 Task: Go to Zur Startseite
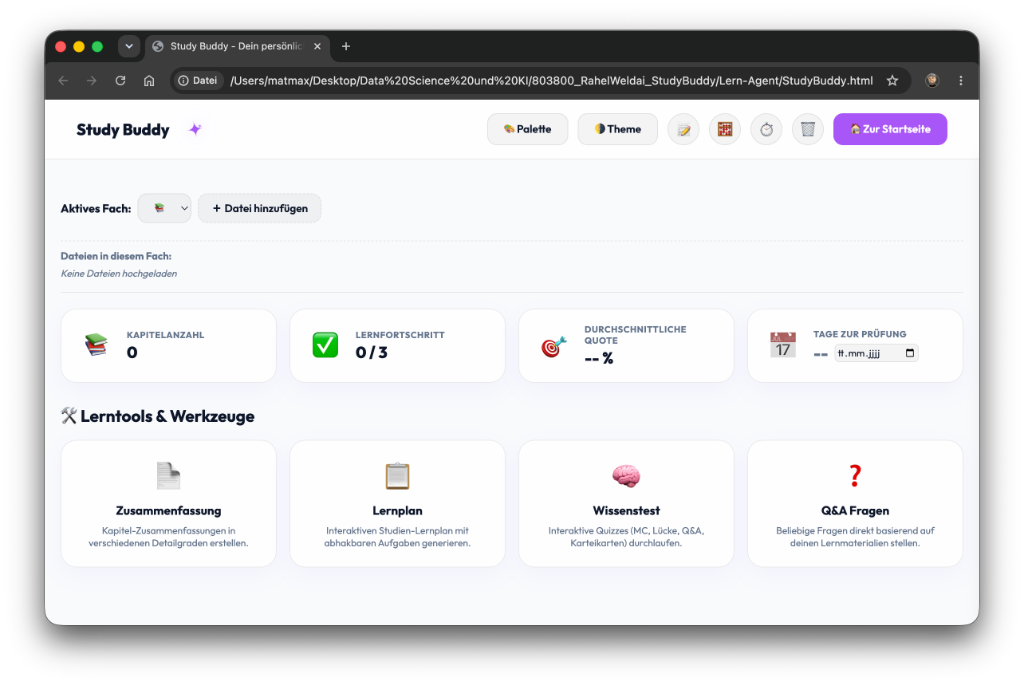coord(889,129)
